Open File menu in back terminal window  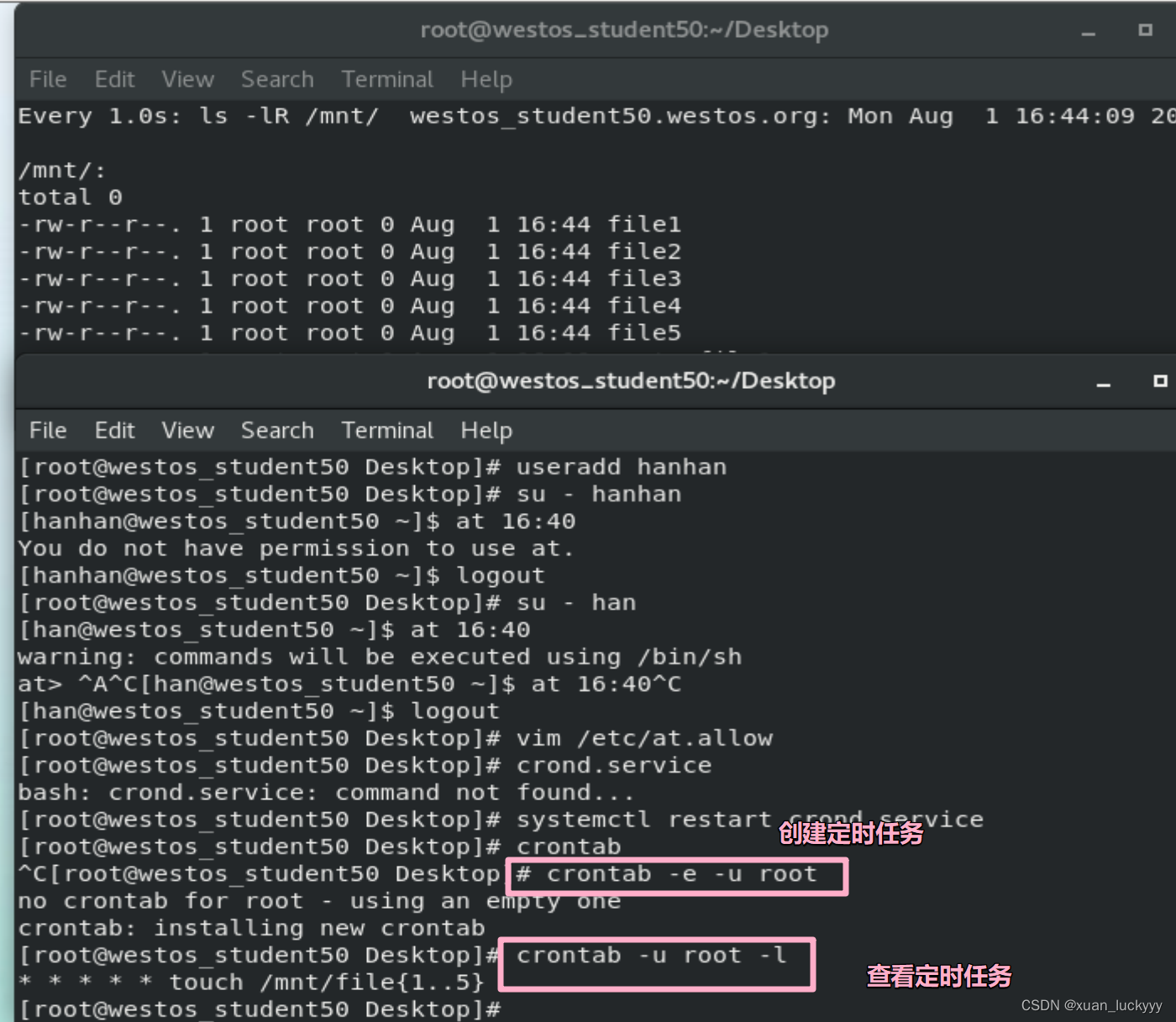pos(48,79)
